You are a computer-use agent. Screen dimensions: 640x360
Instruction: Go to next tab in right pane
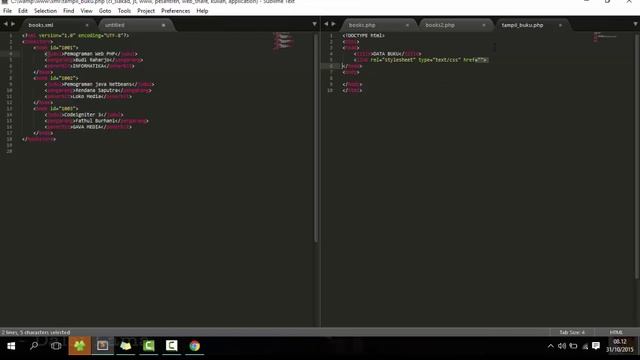click(x=333, y=24)
